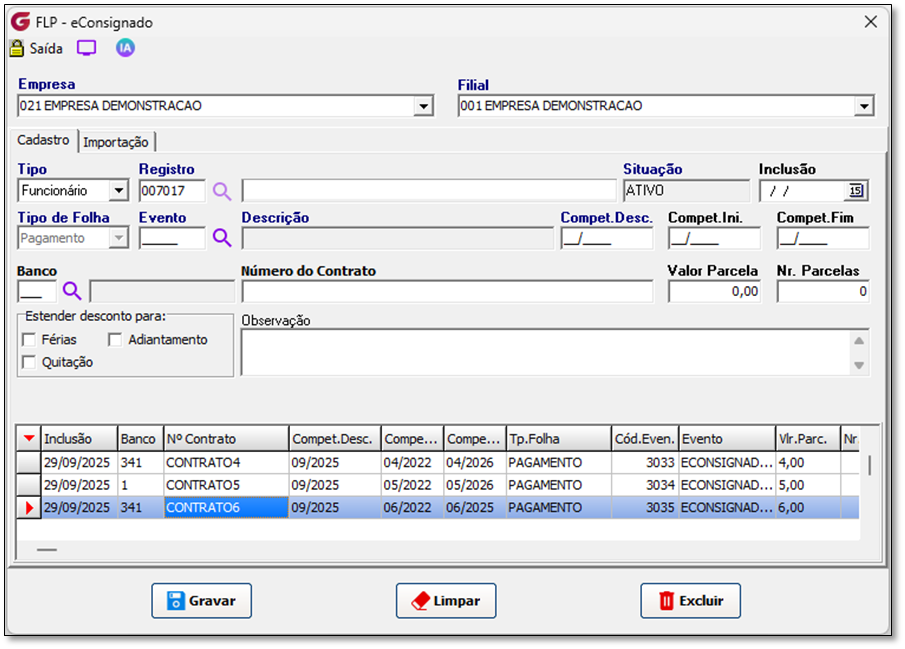Image resolution: width=905 pixels, height=649 pixels.
Task: Open the Tipo Funcionário dropdown
Action: (119, 191)
